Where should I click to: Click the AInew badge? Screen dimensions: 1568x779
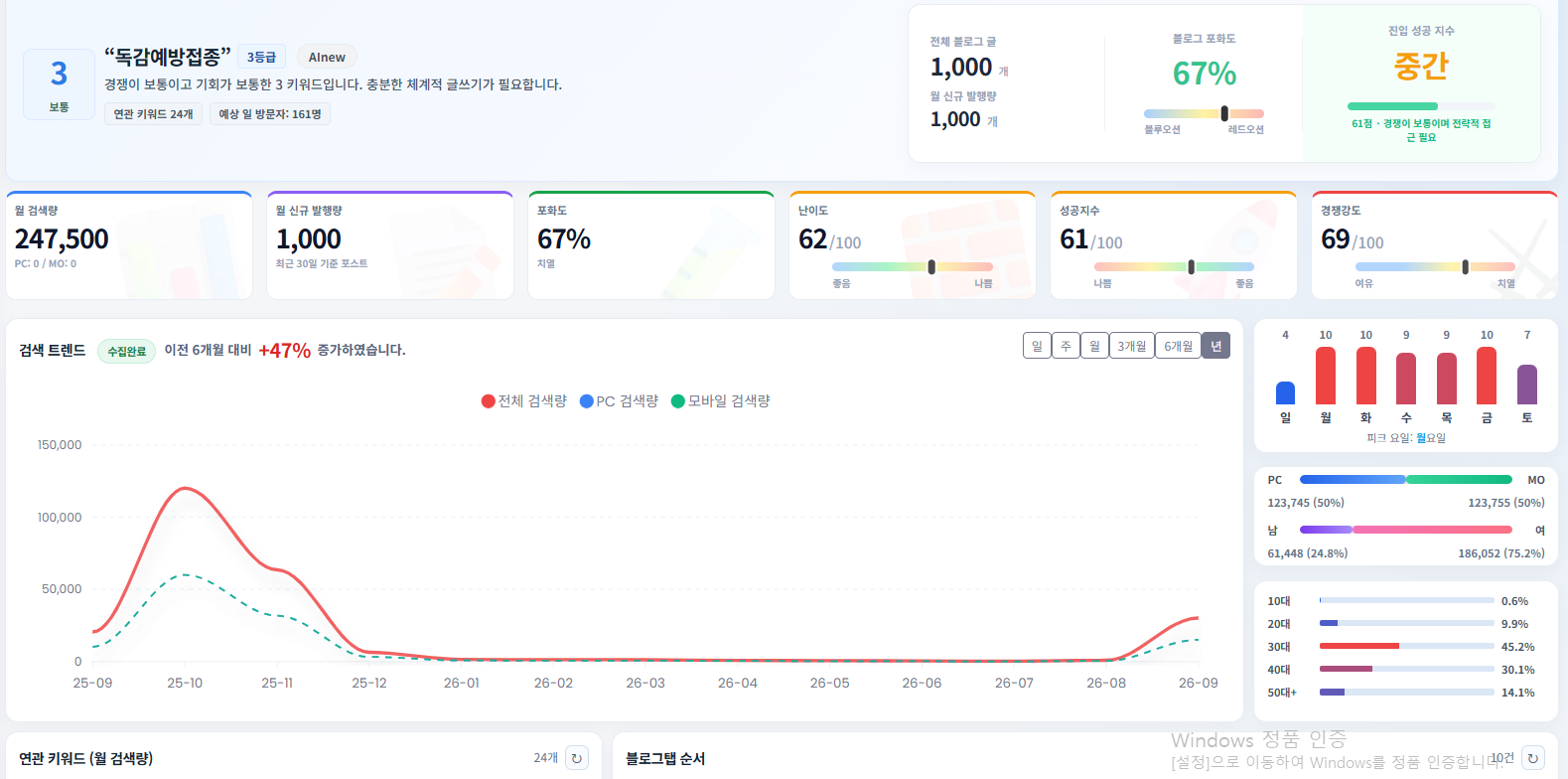327,58
